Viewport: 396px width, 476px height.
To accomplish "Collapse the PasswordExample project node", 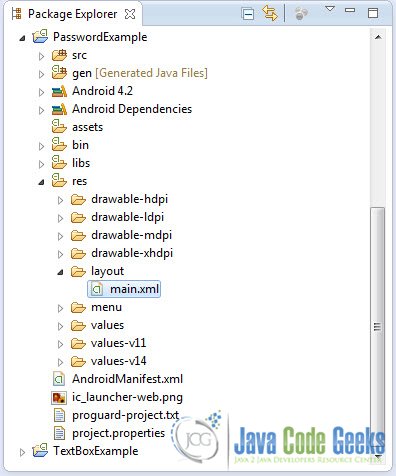I will [22, 38].
